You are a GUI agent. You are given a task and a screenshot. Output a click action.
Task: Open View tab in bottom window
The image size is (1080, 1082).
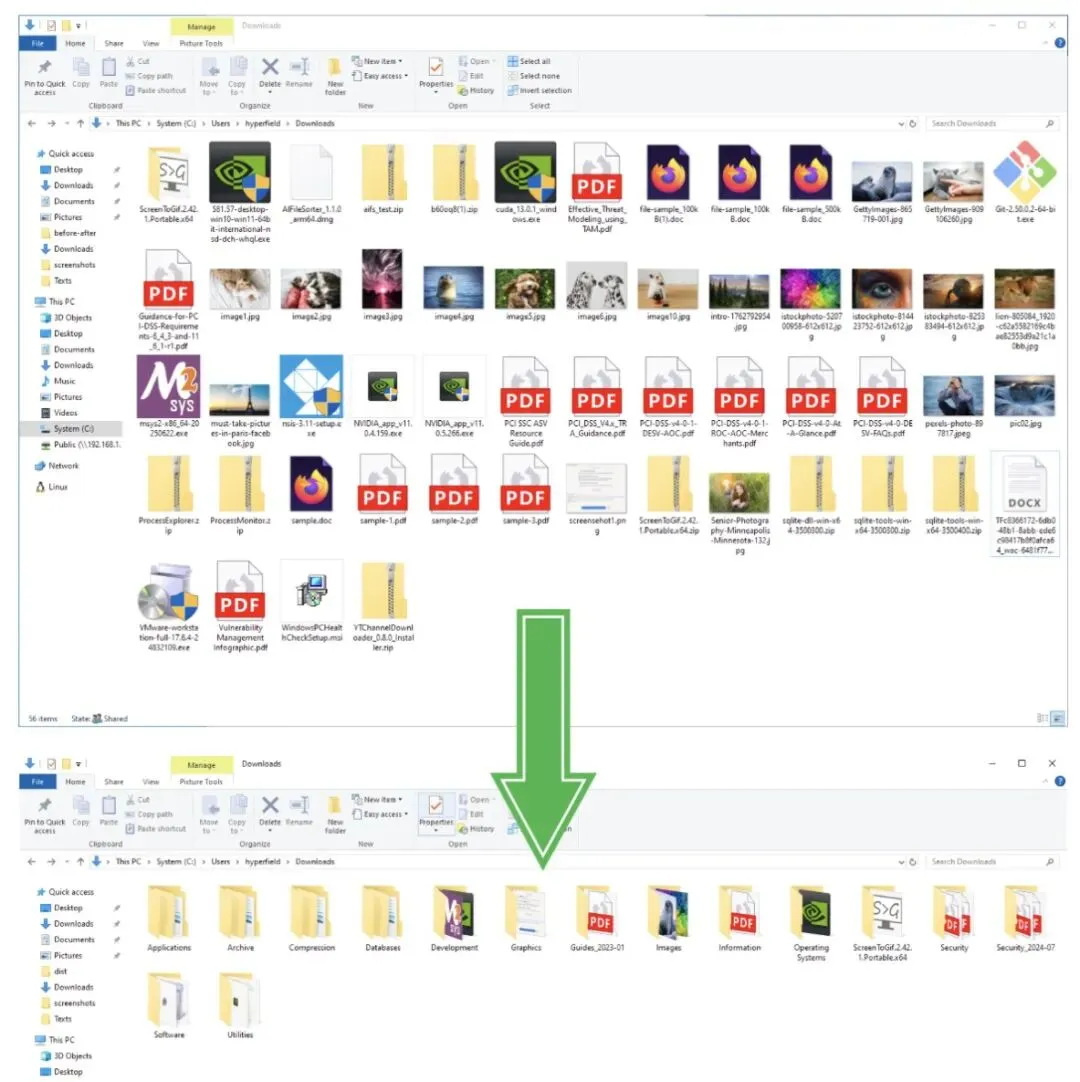point(150,781)
